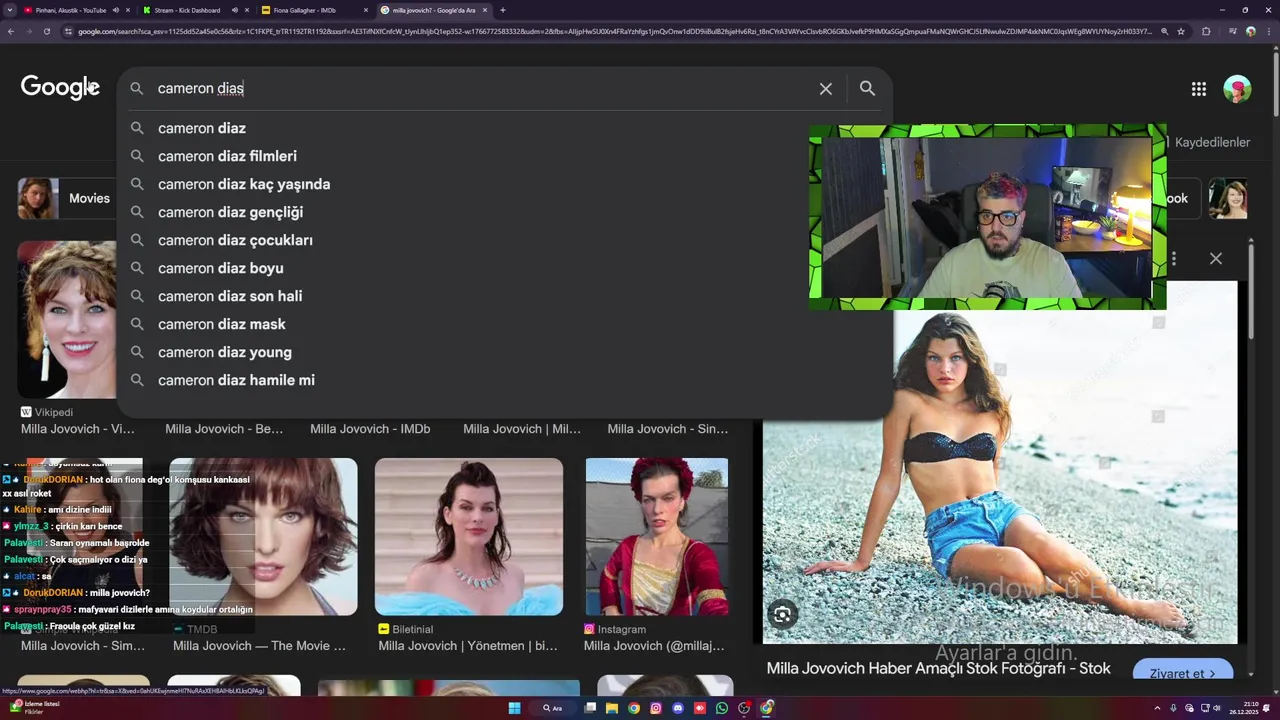Open the new tab button
1280x720 pixels.
pos(502,10)
